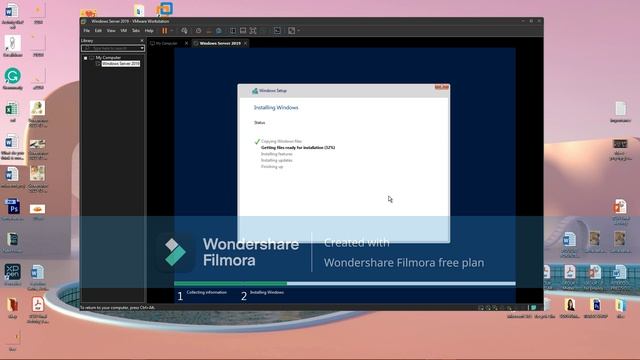Open the Library search filter dropdown

[x=142, y=48]
